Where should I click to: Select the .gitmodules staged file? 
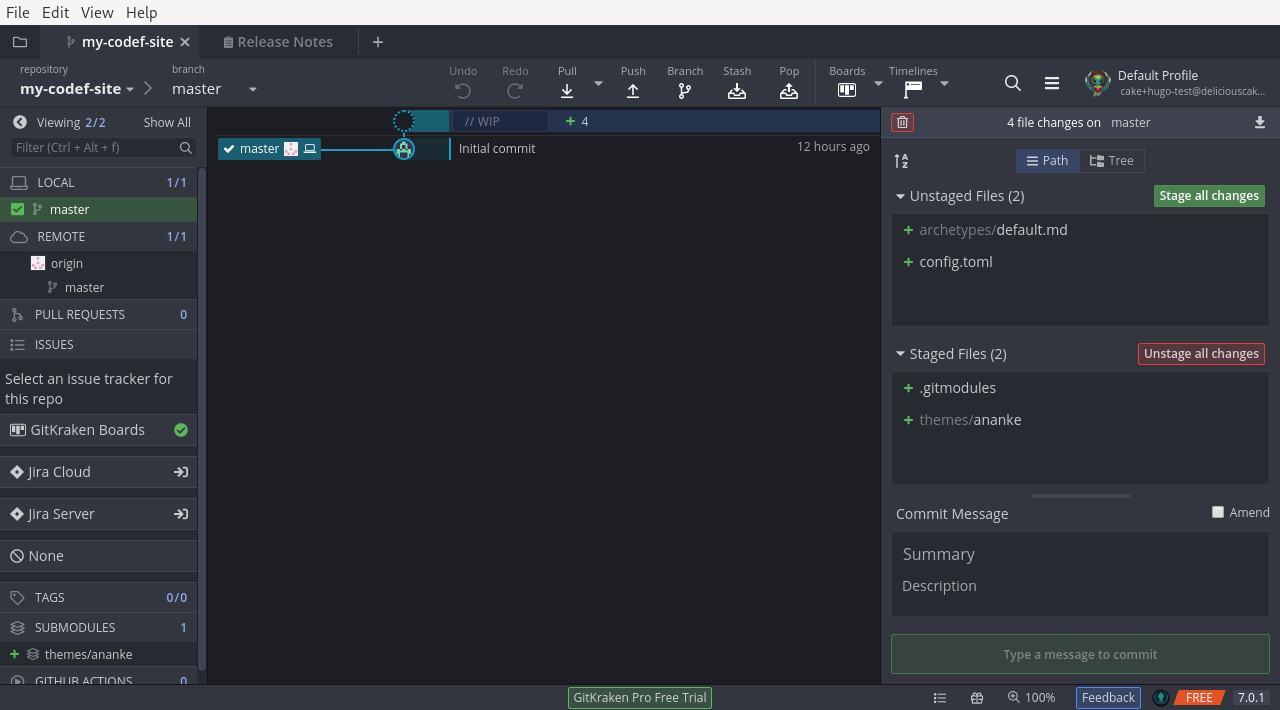1080,388
